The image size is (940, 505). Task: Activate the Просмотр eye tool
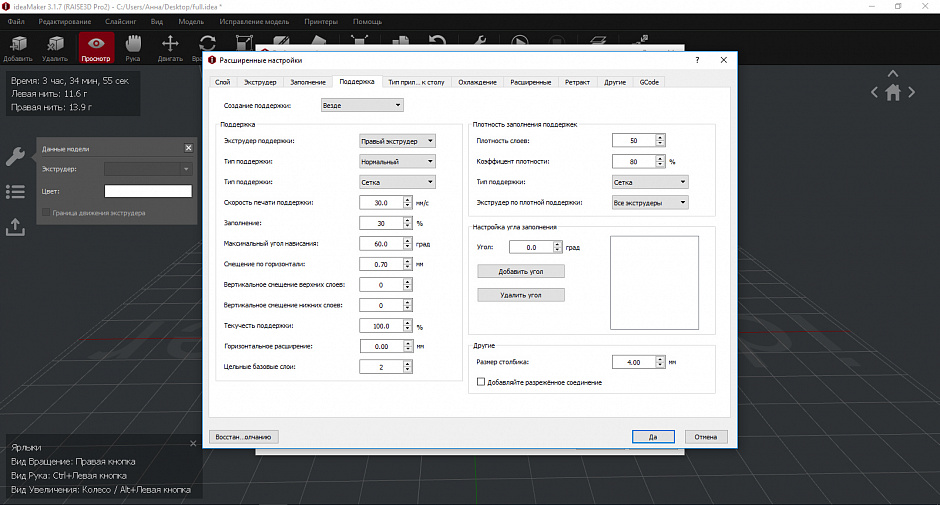tap(96, 48)
